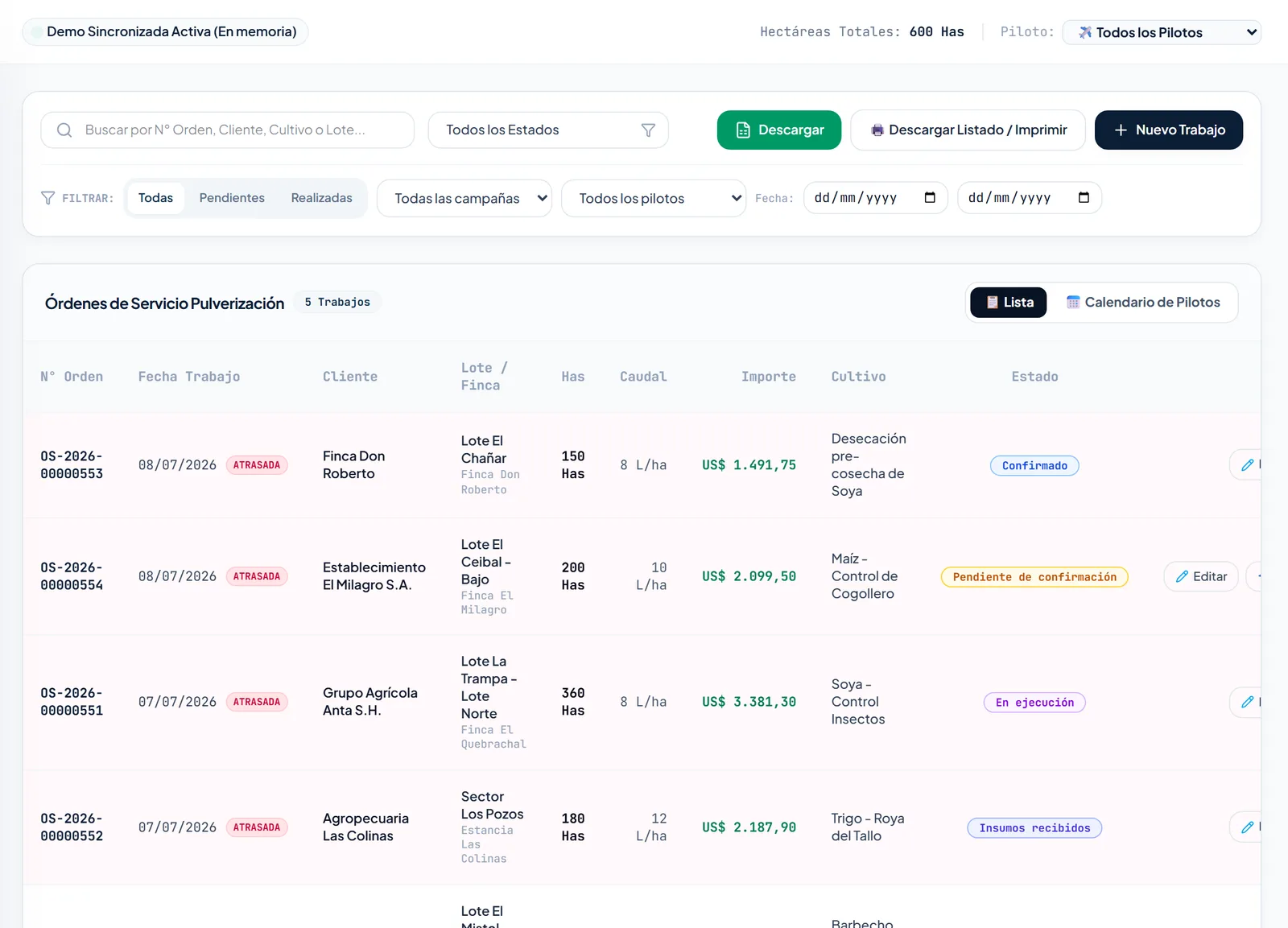Viewport: 1288px width, 928px height.
Task: Edit the Establecimiento El Milagro order
Action: pyautogui.click(x=1201, y=576)
